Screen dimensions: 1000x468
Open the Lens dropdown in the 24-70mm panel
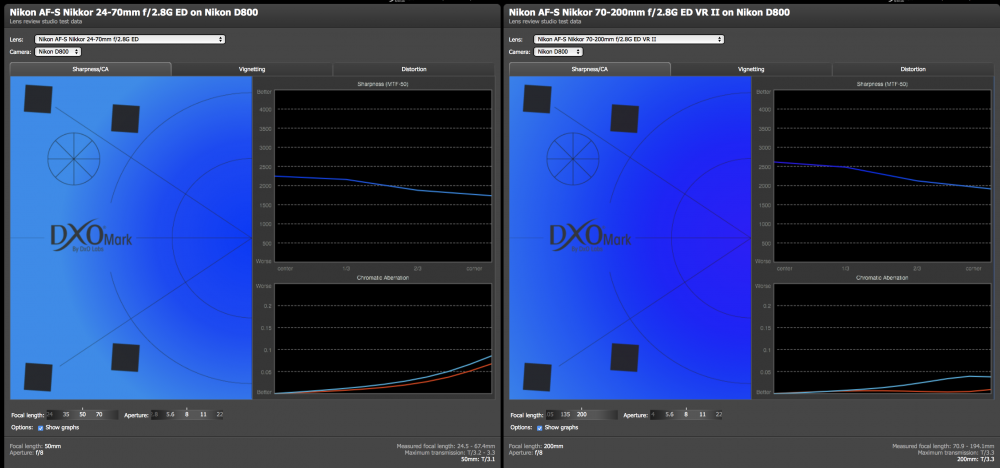pyautogui.click(x=129, y=40)
